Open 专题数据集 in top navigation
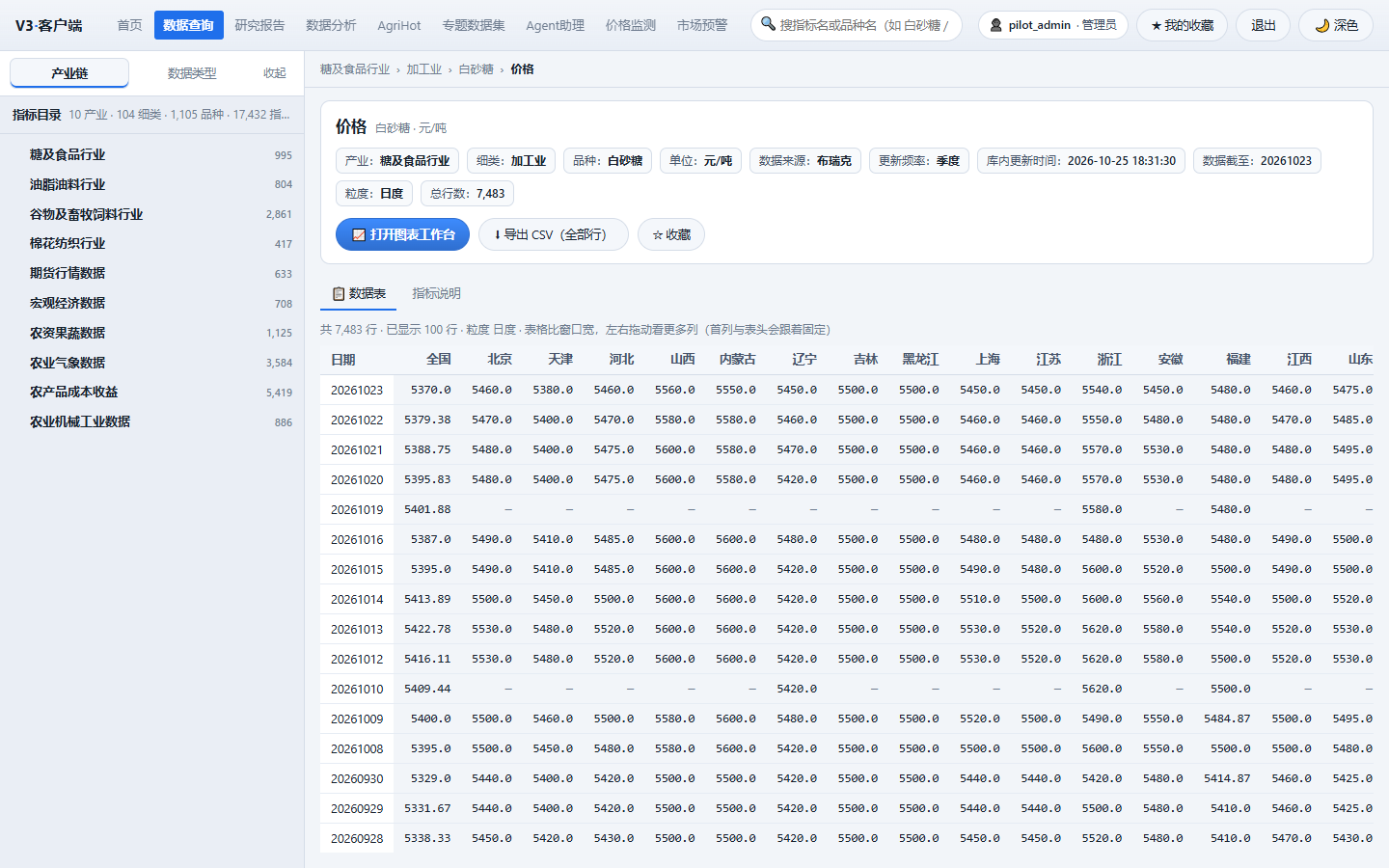Screen dimensions: 1389x868 [x=474, y=25]
